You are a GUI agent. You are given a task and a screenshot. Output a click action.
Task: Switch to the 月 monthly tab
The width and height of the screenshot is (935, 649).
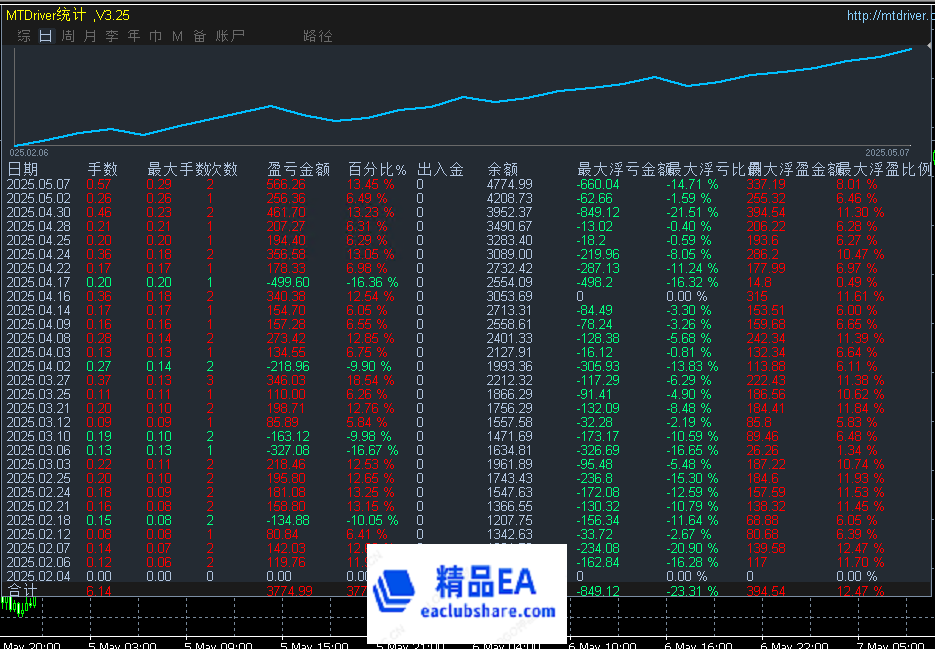pyautogui.click(x=90, y=36)
